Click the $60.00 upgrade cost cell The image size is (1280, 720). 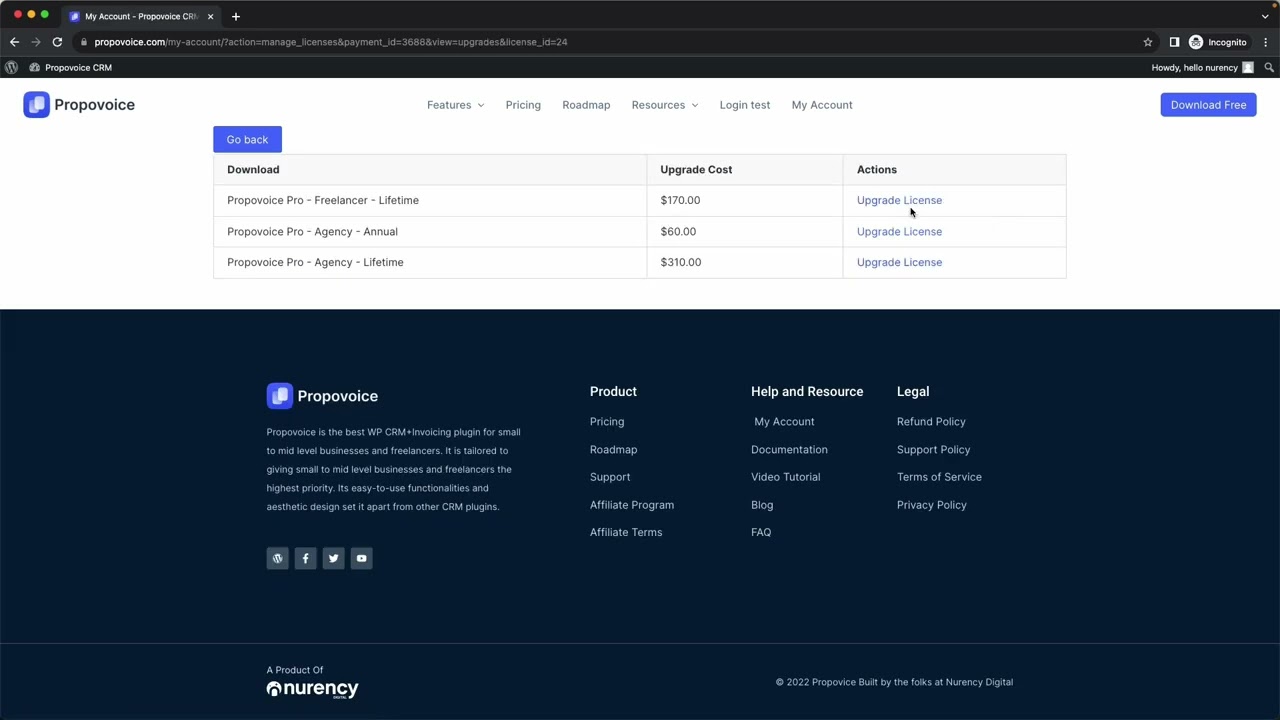click(x=744, y=231)
